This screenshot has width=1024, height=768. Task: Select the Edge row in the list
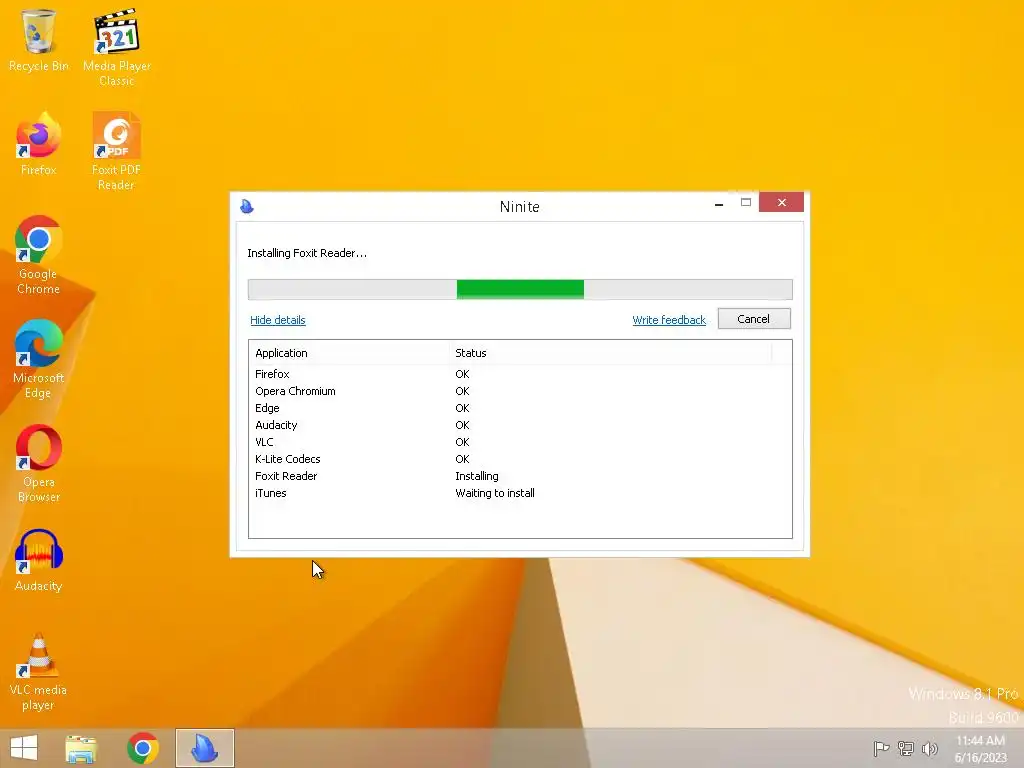coord(520,408)
